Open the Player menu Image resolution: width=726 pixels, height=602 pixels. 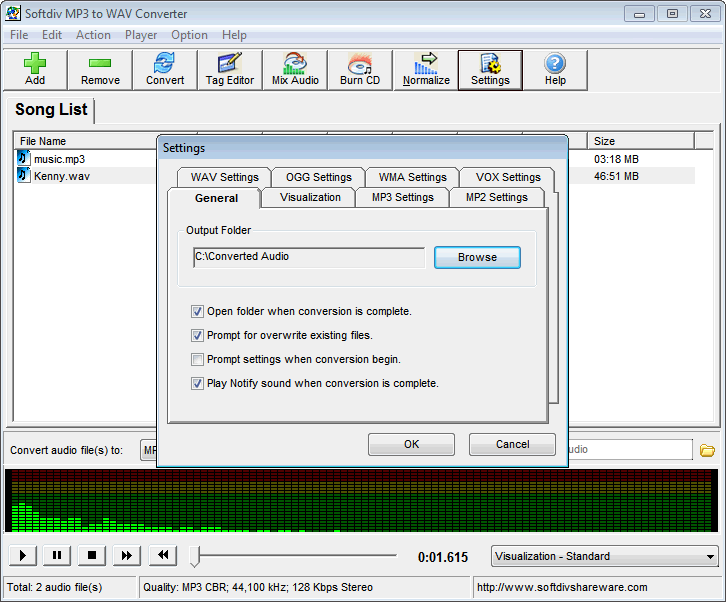[x=141, y=35]
